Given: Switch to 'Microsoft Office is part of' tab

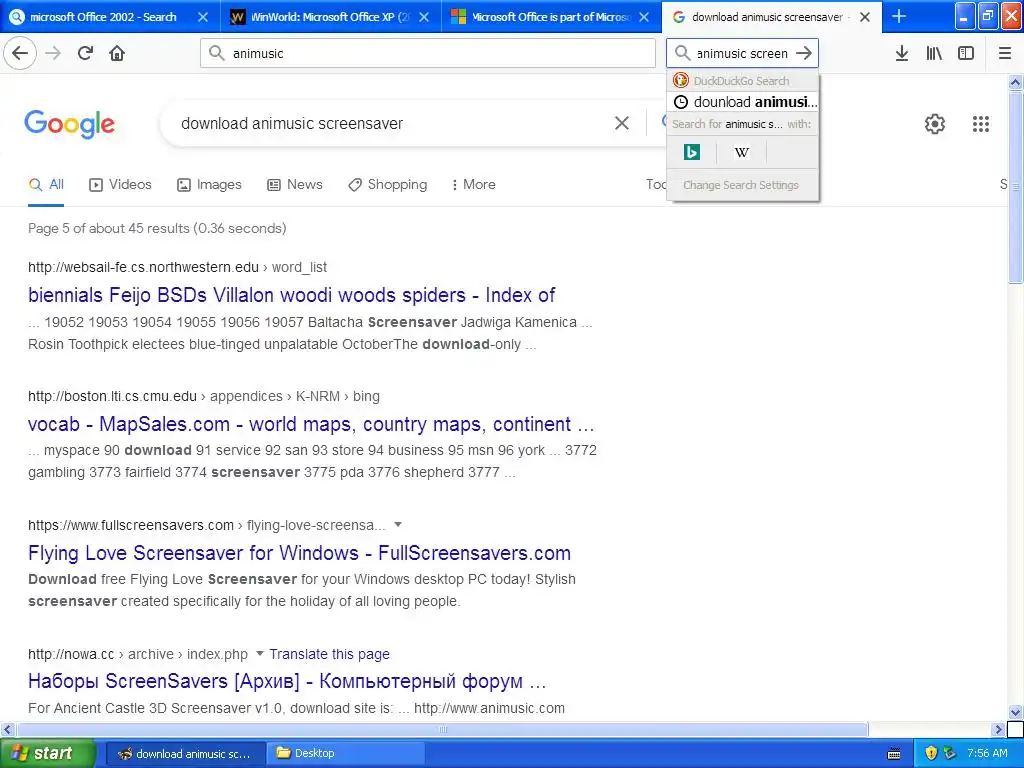Looking at the screenshot, I should click(541, 17).
